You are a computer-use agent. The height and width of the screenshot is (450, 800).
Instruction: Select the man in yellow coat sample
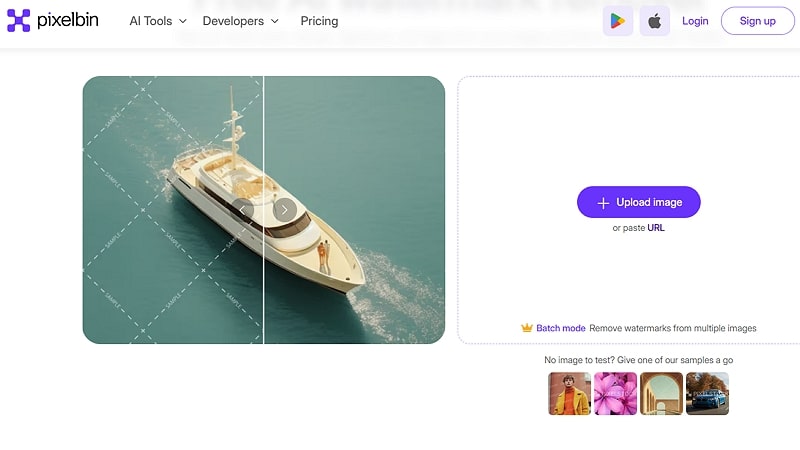click(569, 393)
